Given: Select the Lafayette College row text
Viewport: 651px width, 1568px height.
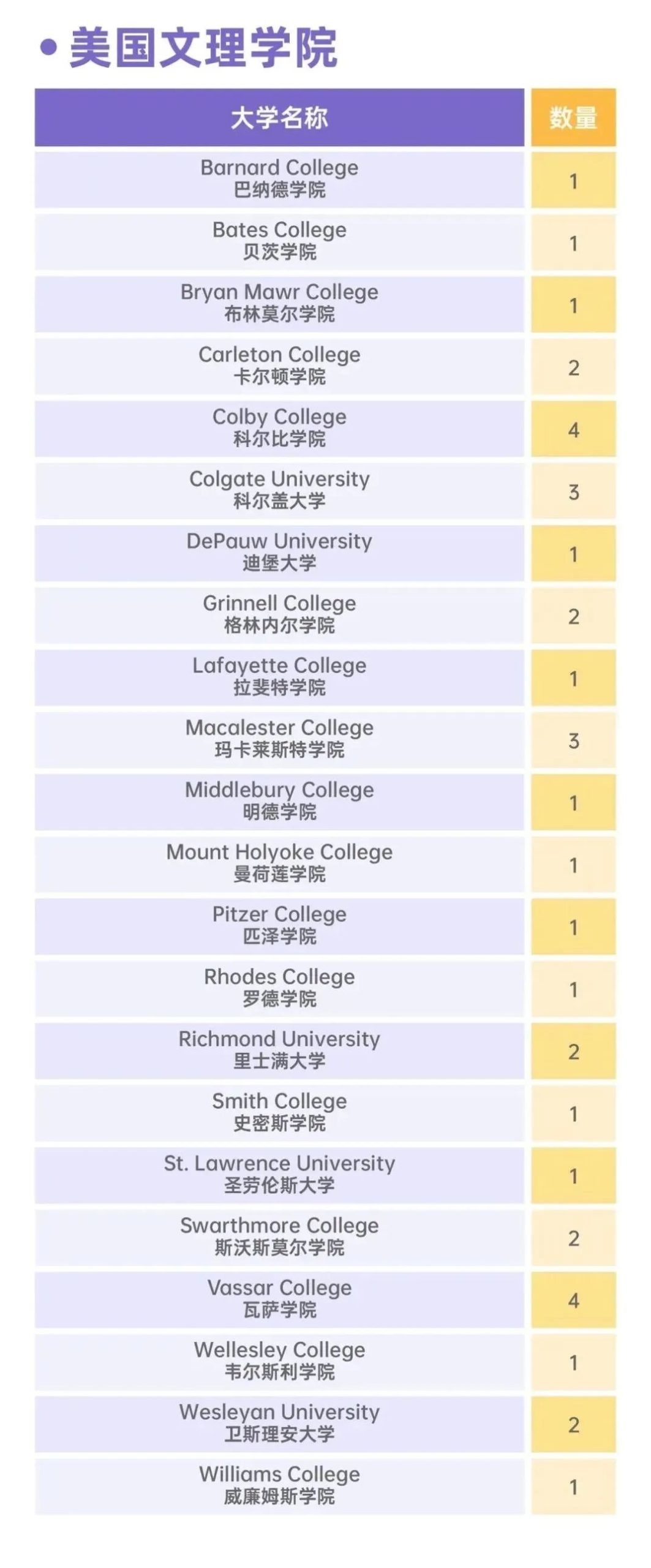Looking at the screenshot, I should point(279,676).
